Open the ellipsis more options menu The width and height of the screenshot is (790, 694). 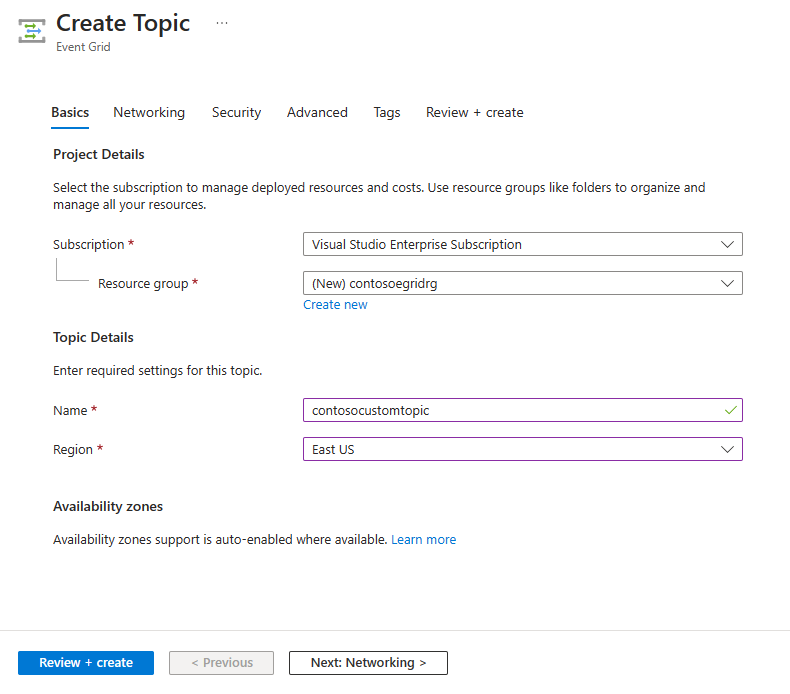coord(222,23)
